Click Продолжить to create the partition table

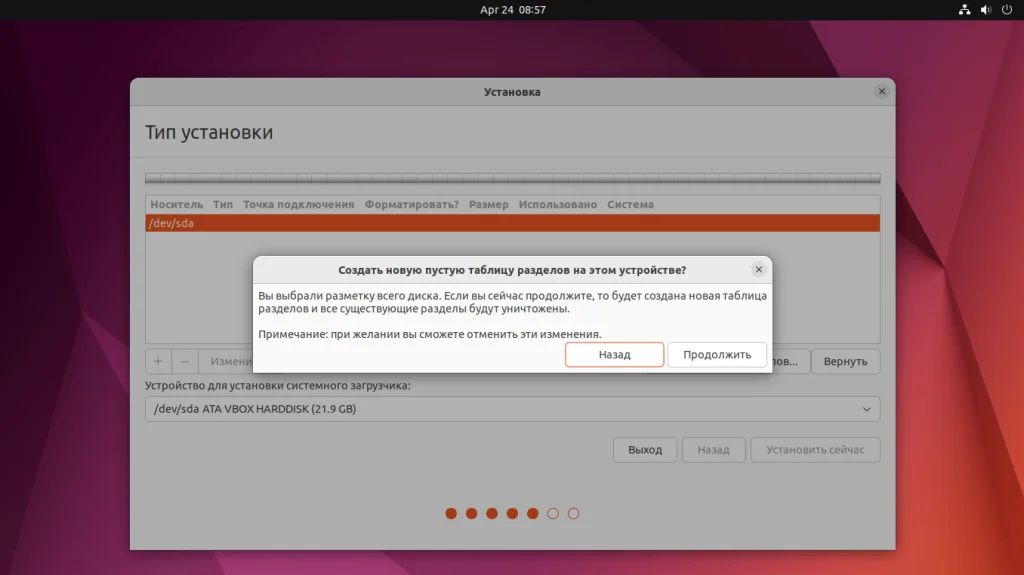click(x=716, y=355)
